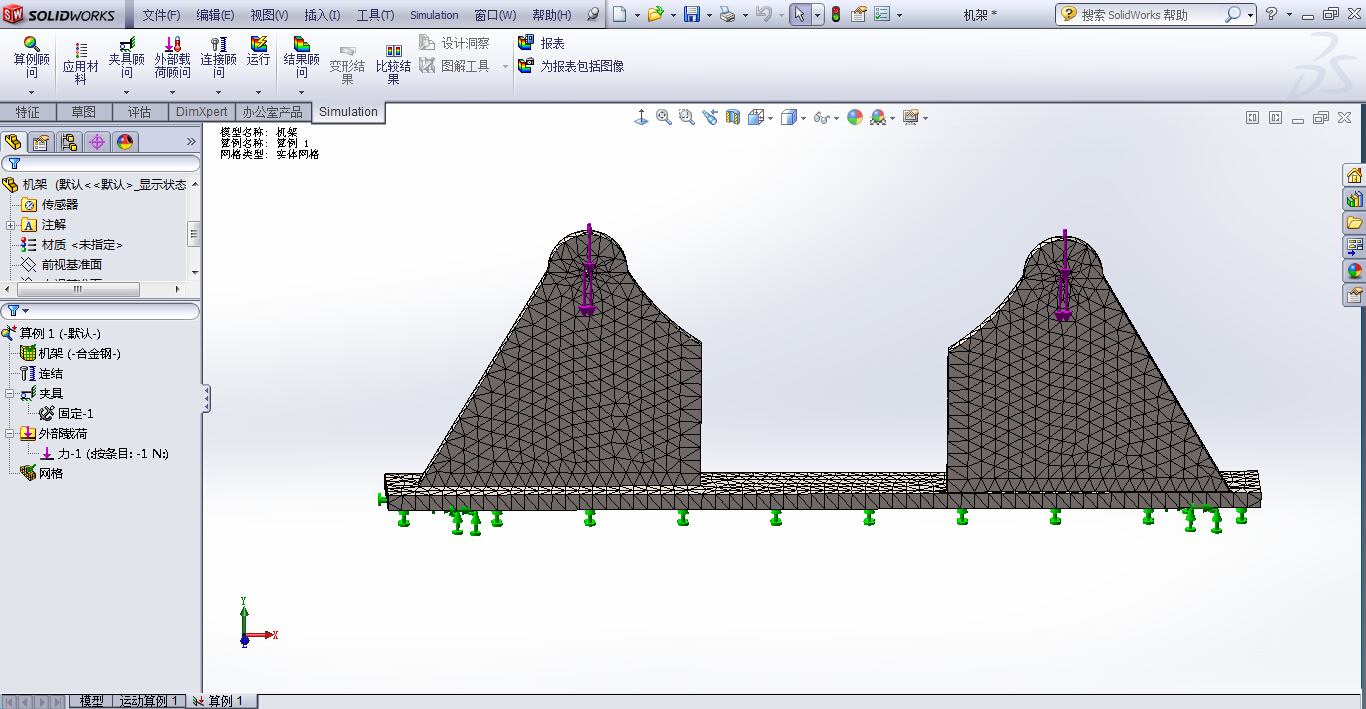Click the Apply Scene icon
The width and height of the screenshot is (1366, 709).
(877, 118)
